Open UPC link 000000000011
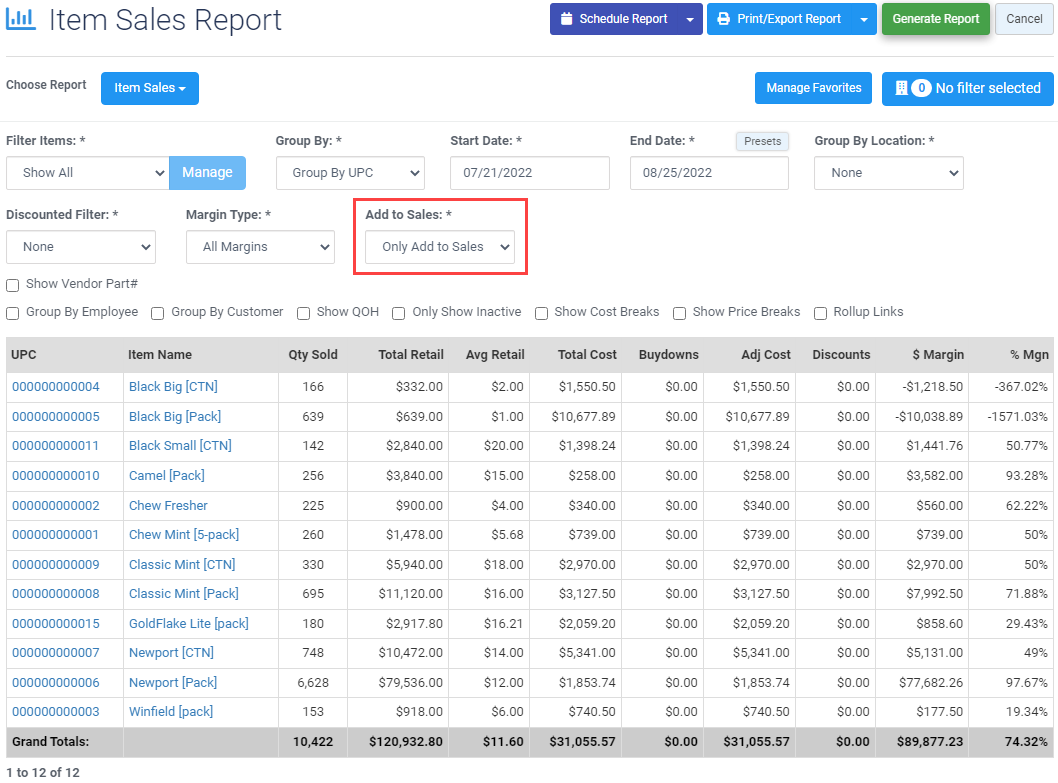Screen dimensions: 1058x783 [55, 446]
